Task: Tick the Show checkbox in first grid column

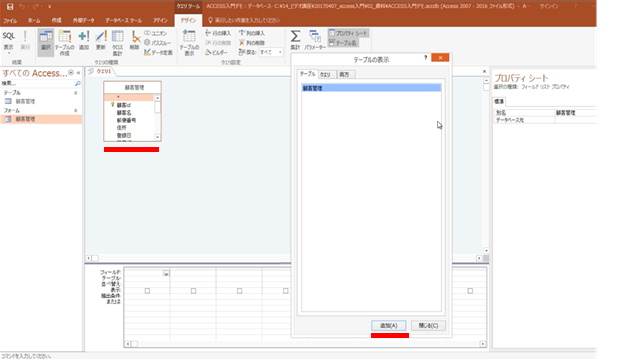Action: pos(147,291)
